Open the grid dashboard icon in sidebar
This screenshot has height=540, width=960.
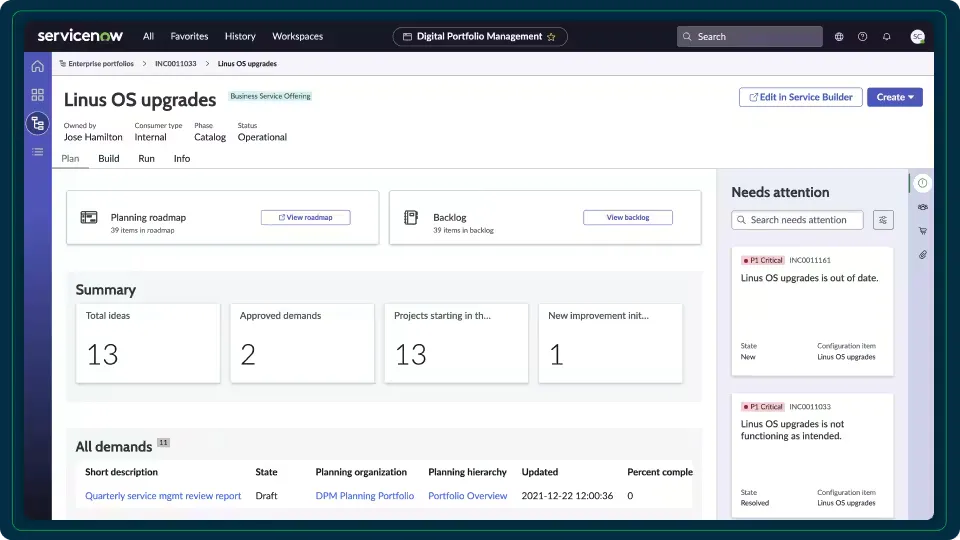pyautogui.click(x=37, y=95)
